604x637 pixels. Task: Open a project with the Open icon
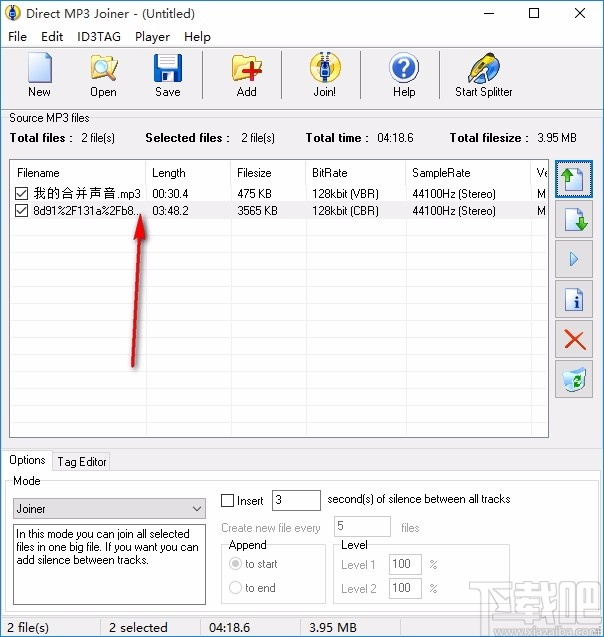tap(103, 75)
